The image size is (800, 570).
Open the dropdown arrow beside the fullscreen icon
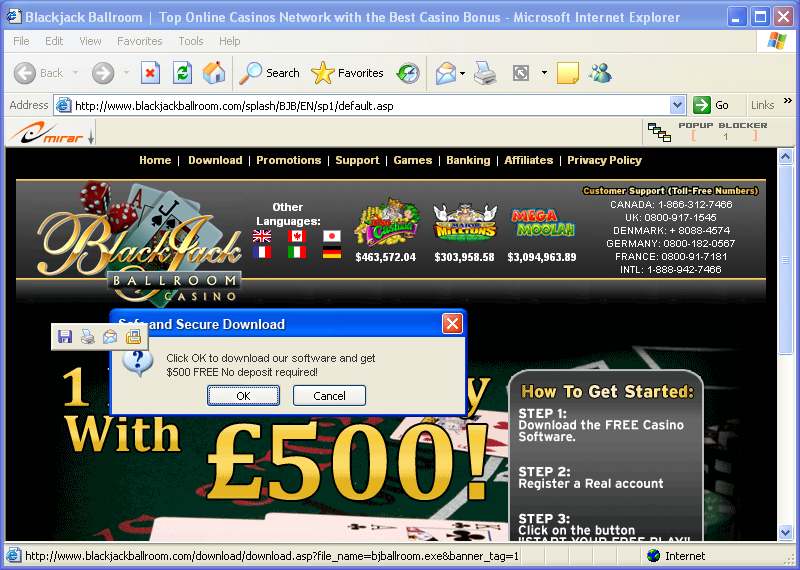point(544,73)
